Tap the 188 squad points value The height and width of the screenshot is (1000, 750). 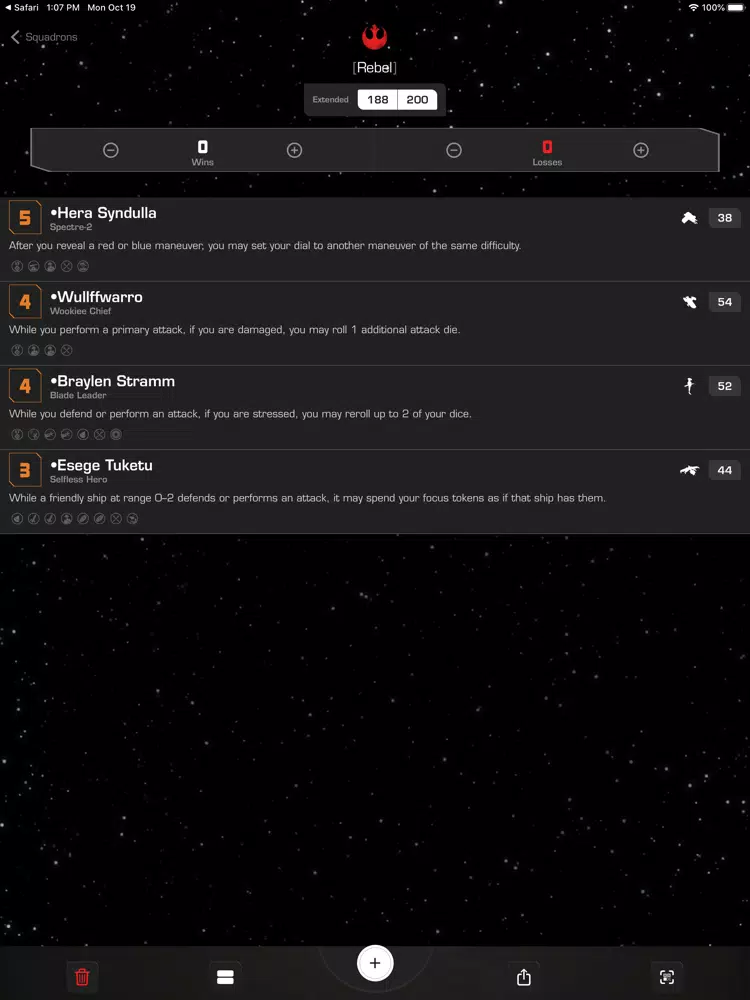click(378, 99)
